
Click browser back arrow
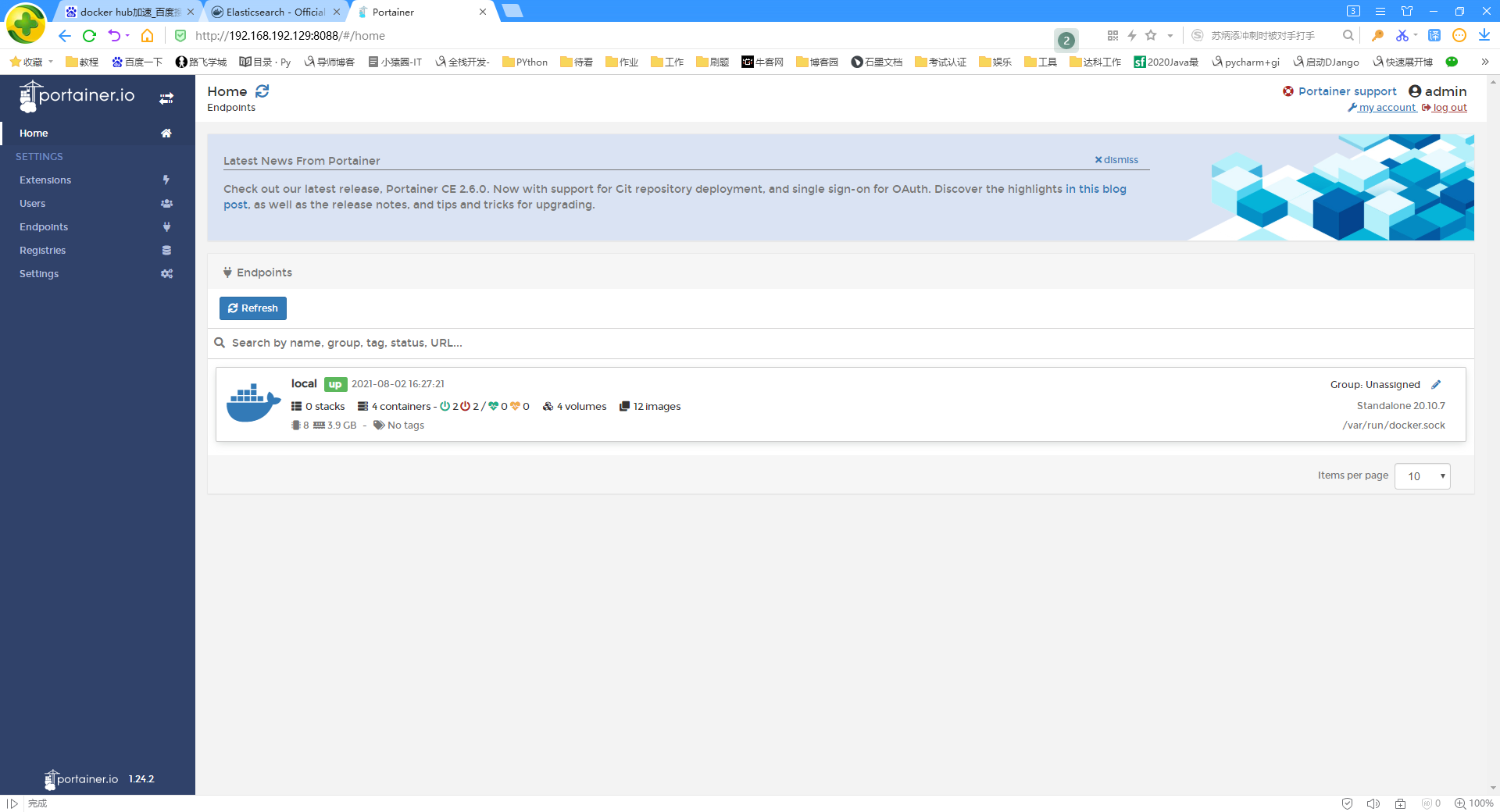coord(65,36)
